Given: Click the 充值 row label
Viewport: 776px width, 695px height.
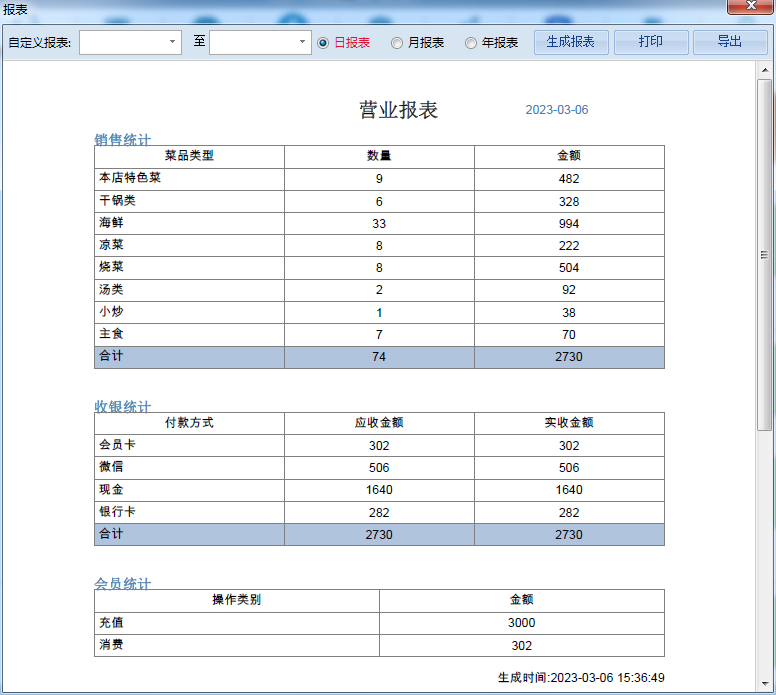Looking at the screenshot, I should point(111,622).
